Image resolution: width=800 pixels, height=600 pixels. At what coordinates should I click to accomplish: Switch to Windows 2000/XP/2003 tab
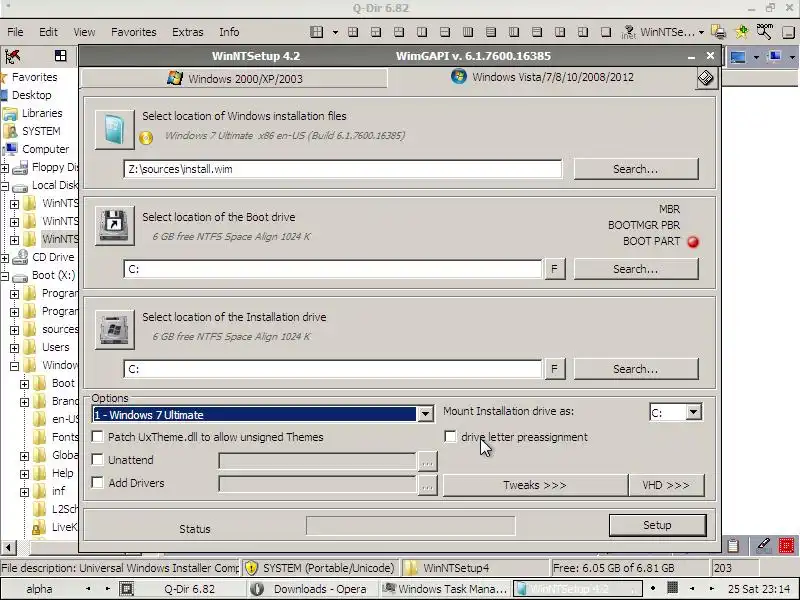point(235,79)
